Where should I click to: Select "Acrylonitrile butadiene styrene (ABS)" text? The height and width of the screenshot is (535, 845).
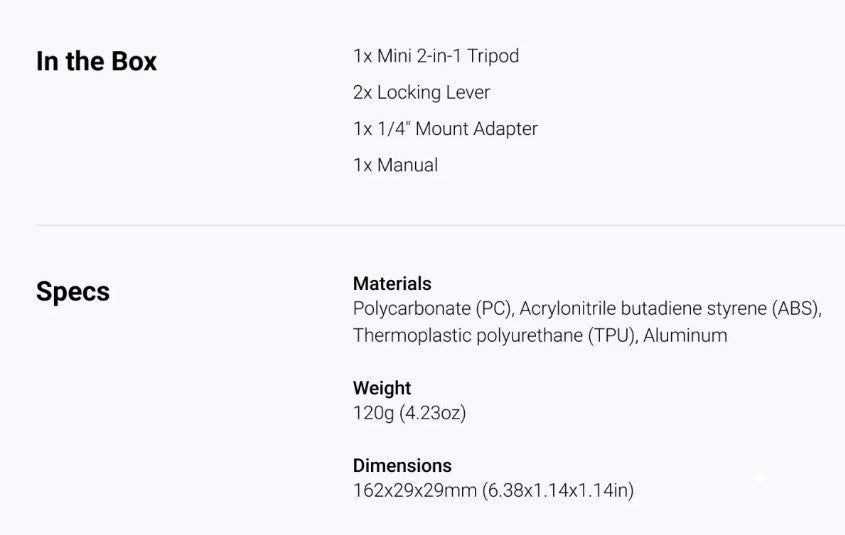(668, 309)
